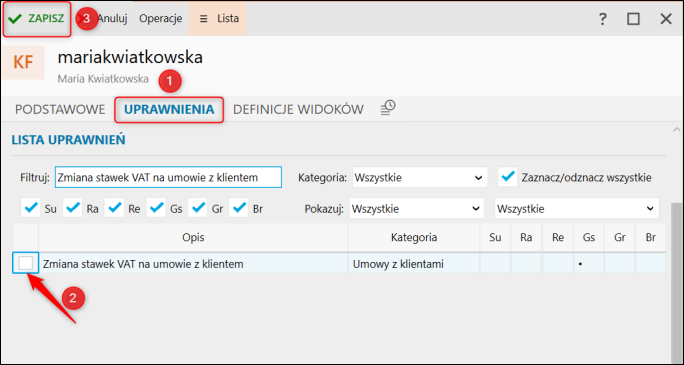Click the mariakwiatkowska username title
Image resolution: width=684 pixels, height=365 pixels.
coord(130,57)
